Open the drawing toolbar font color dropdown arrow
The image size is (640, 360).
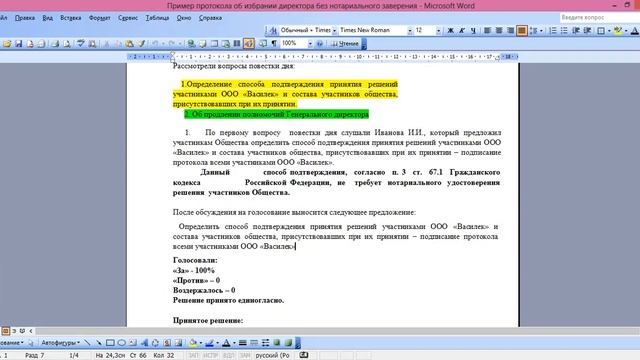tap(234, 343)
